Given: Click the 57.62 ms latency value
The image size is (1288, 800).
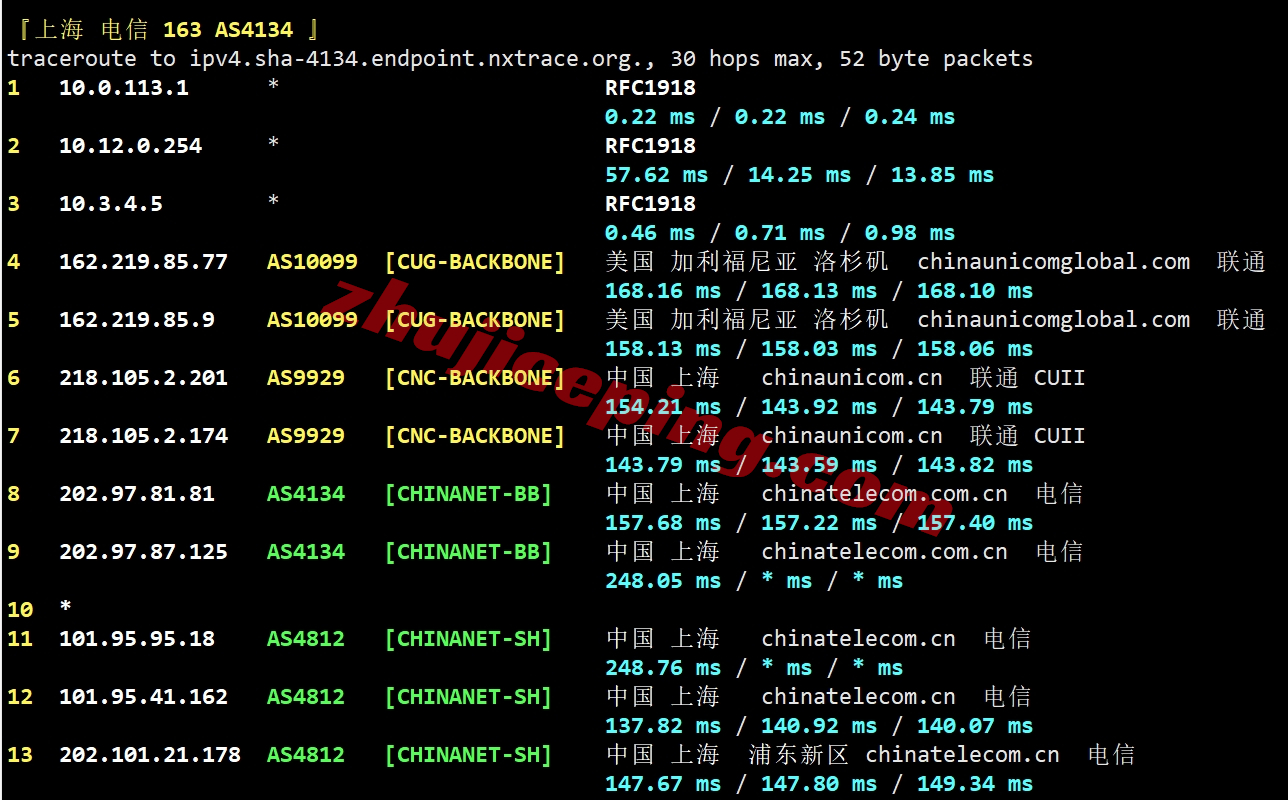Looking at the screenshot, I should [x=657, y=175].
